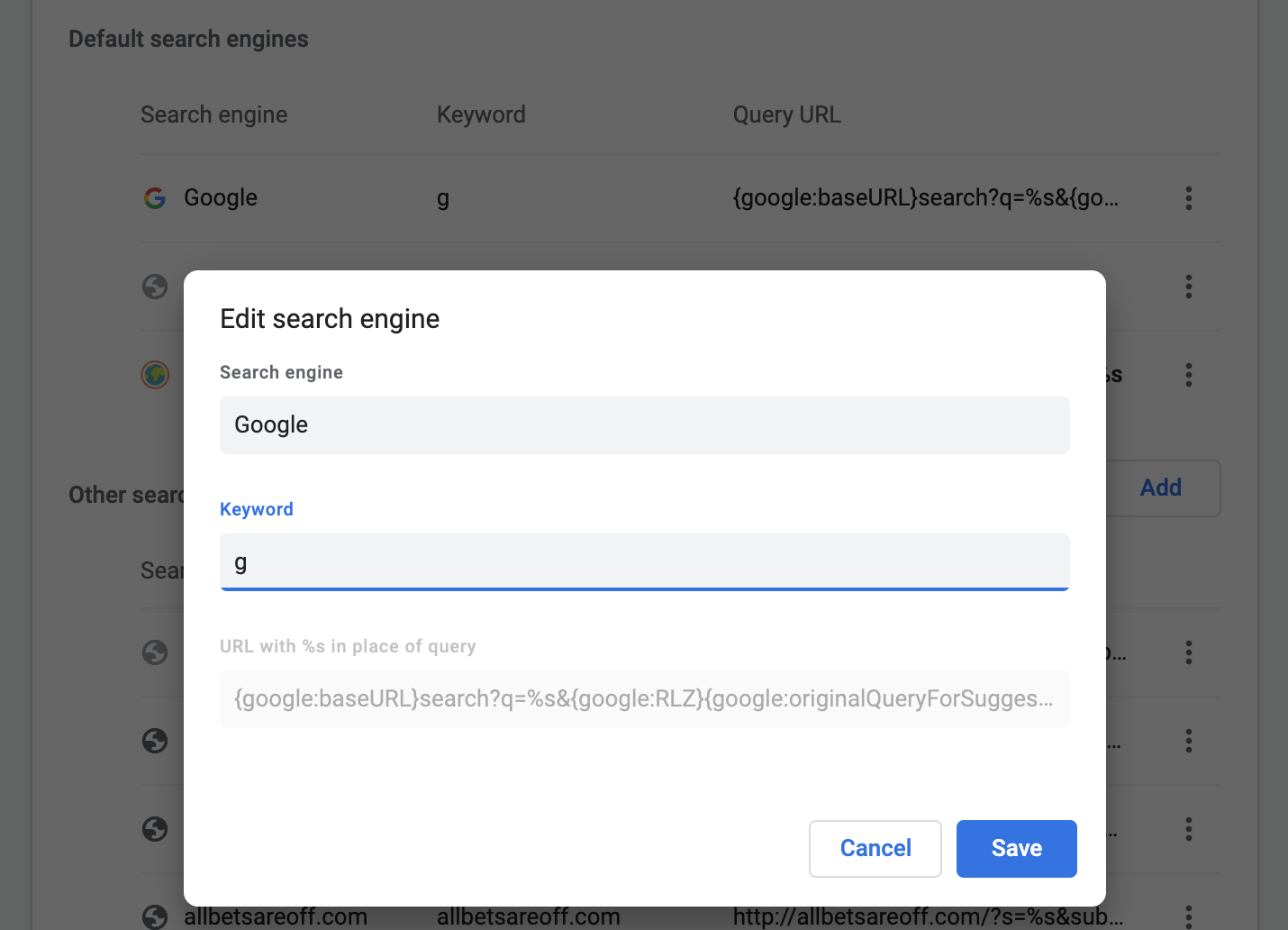Expand three-dot menu of first Other search engines row

click(x=1189, y=652)
